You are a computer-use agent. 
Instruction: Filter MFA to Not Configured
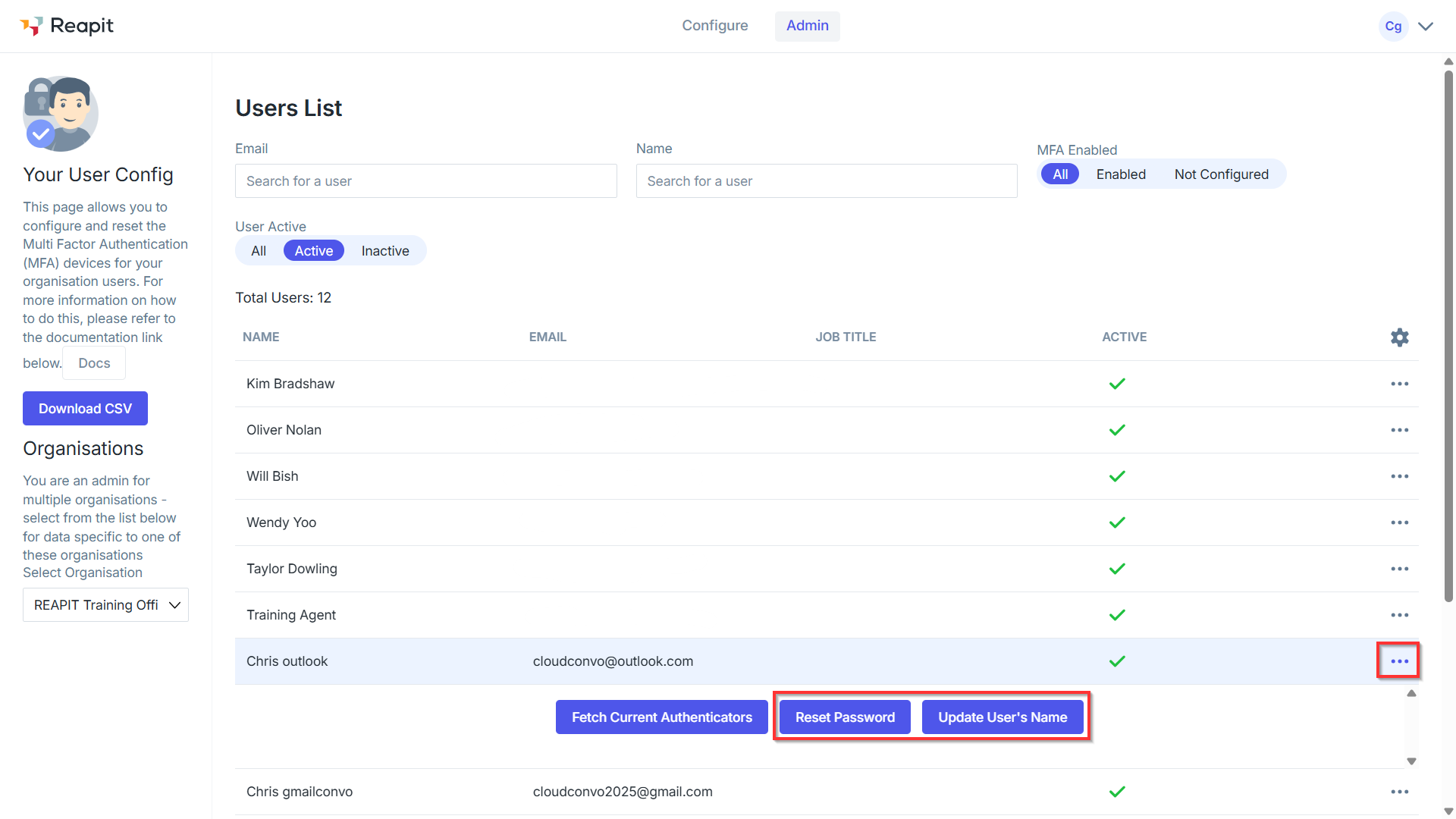[1221, 174]
